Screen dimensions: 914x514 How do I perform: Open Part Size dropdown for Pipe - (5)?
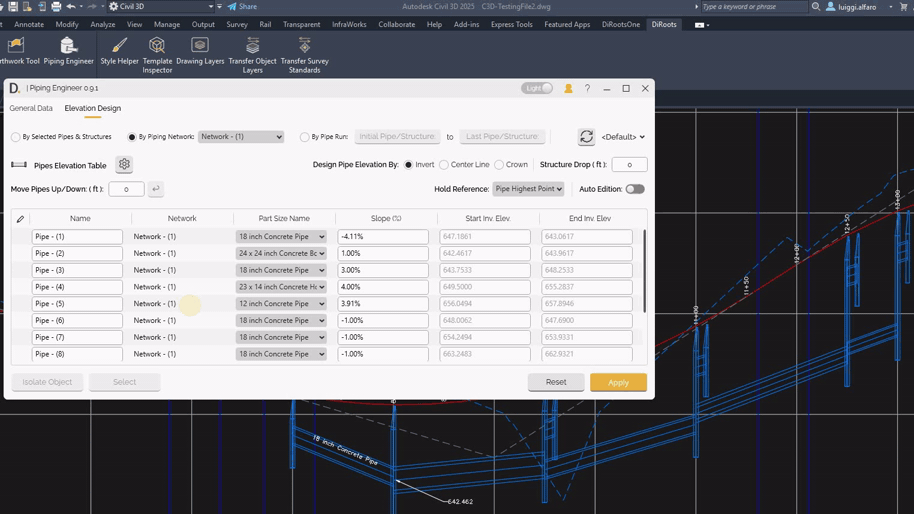tap(281, 304)
